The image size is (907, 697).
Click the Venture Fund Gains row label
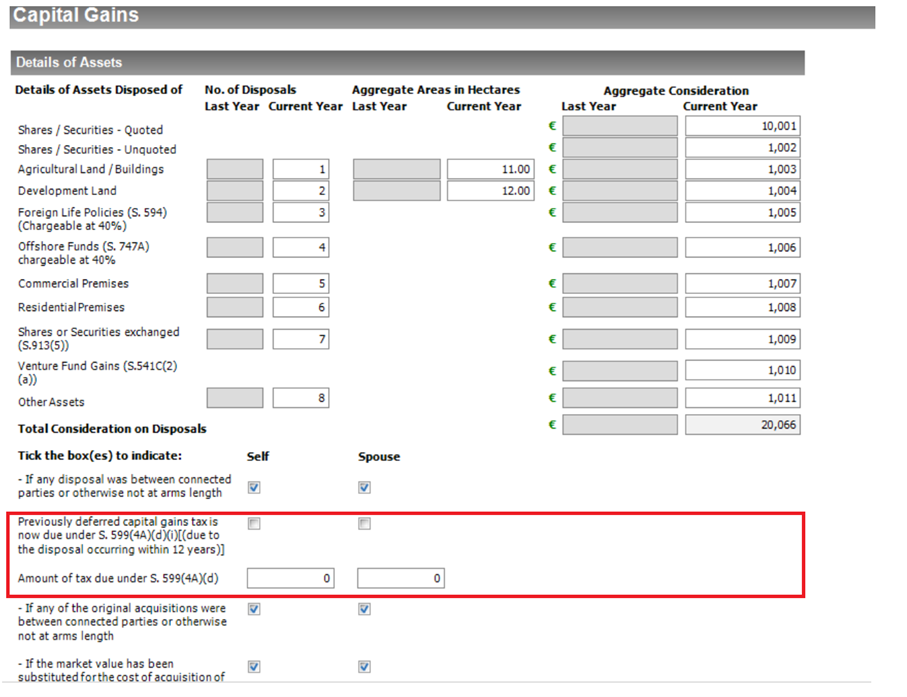coord(97,373)
